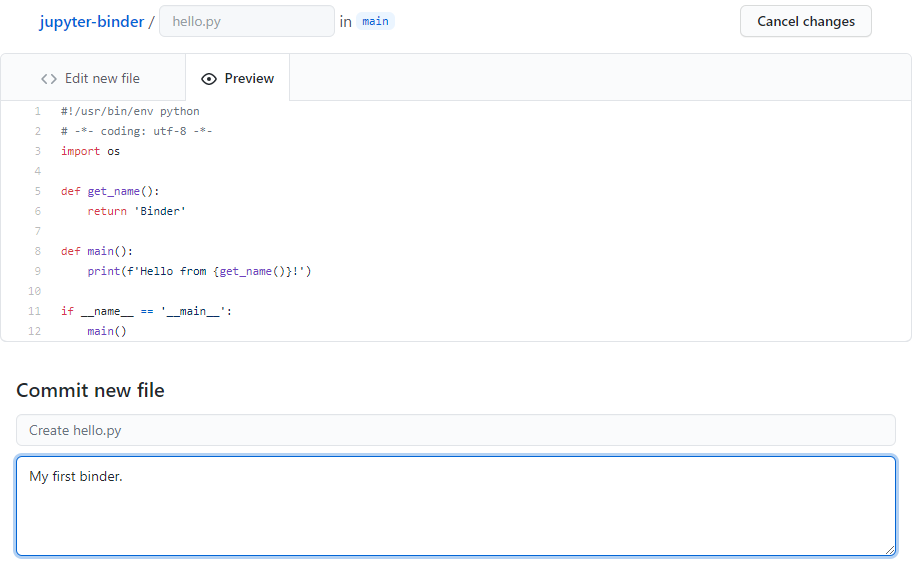912x563 pixels.
Task: Click the description textarea resize handle
Action: tap(889, 549)
